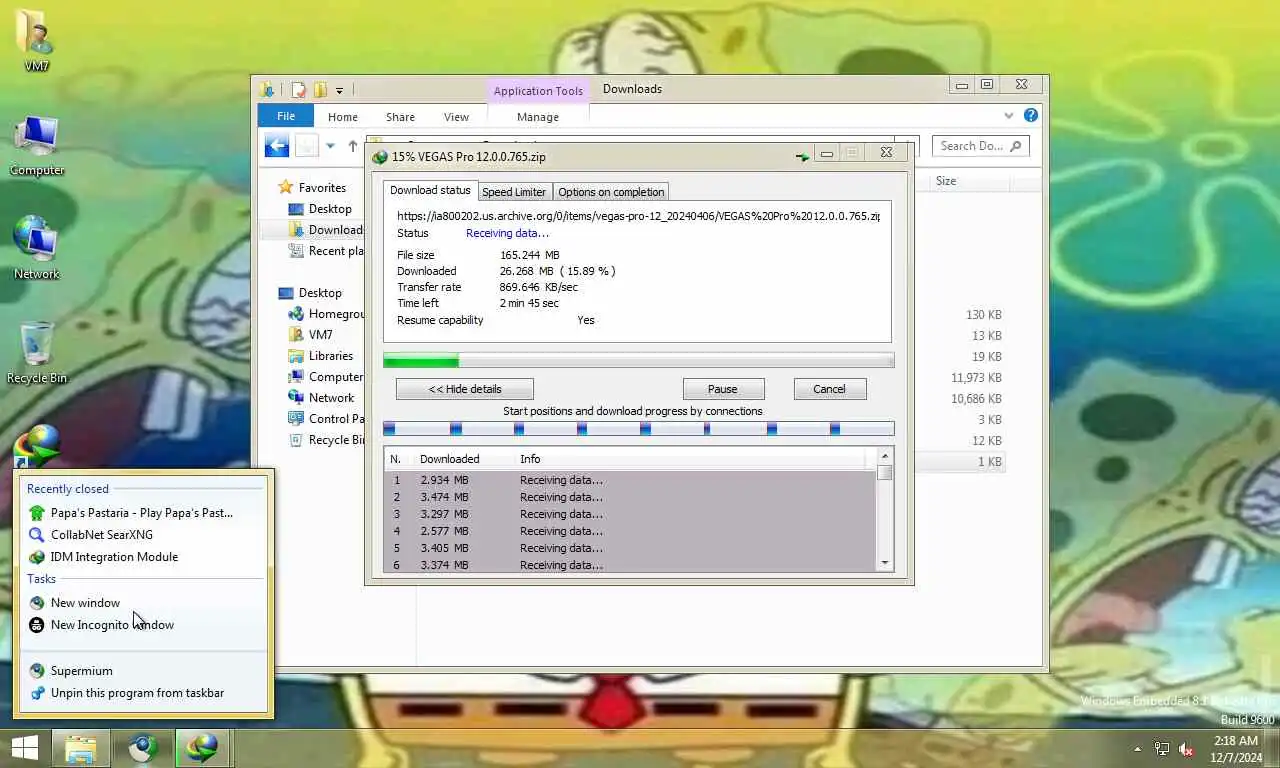The image size is (1280, 768).
Task: Select Recycle Bin desktop icon
Action: click(37, 353)
